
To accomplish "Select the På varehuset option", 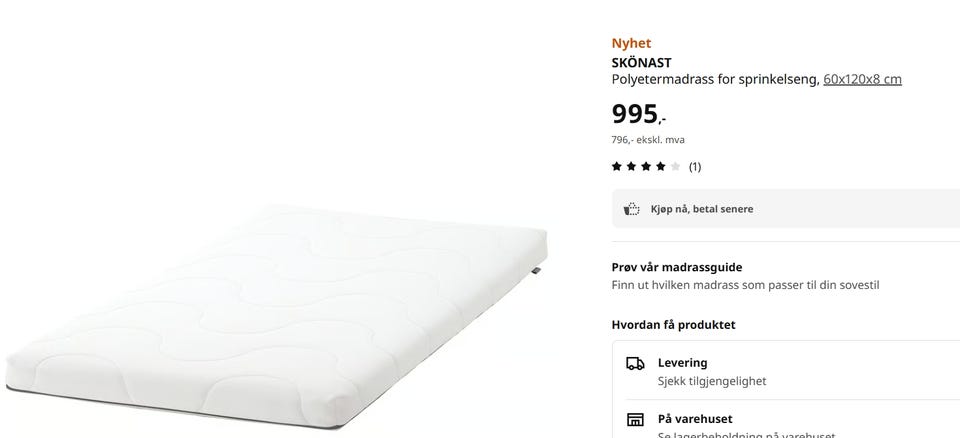I will coord(793,422).
